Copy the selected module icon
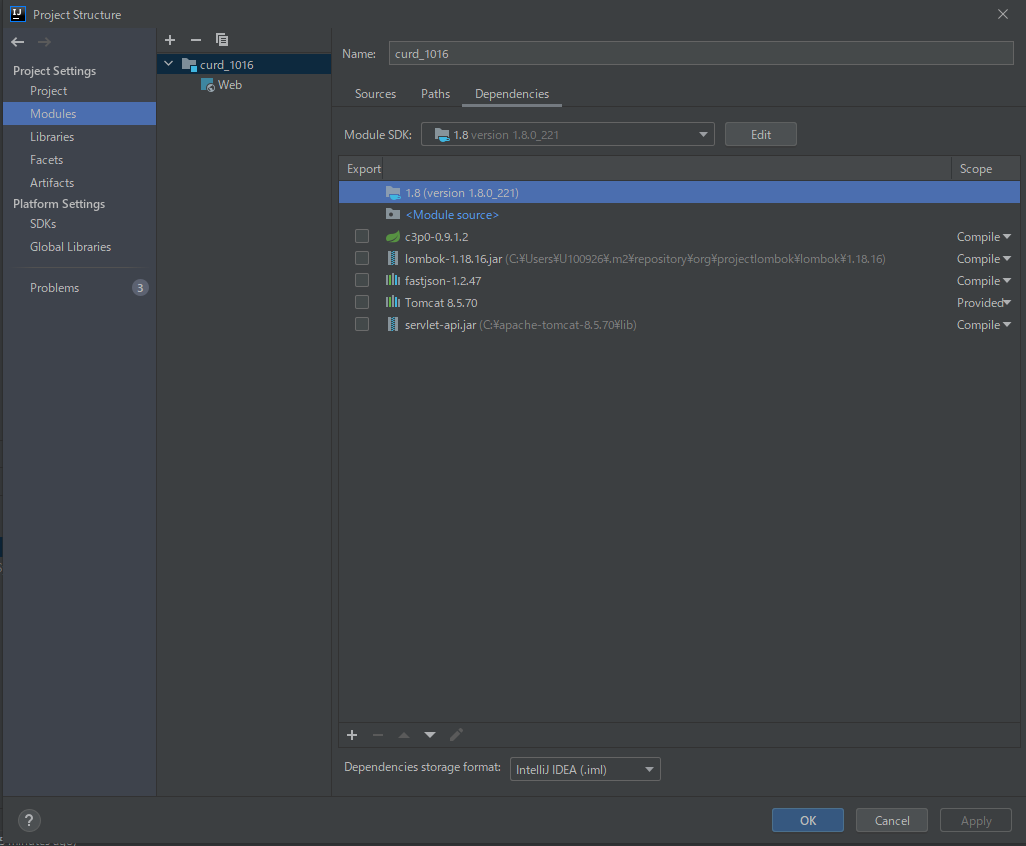Screen dimensions: 1026x846 point(222,40)
